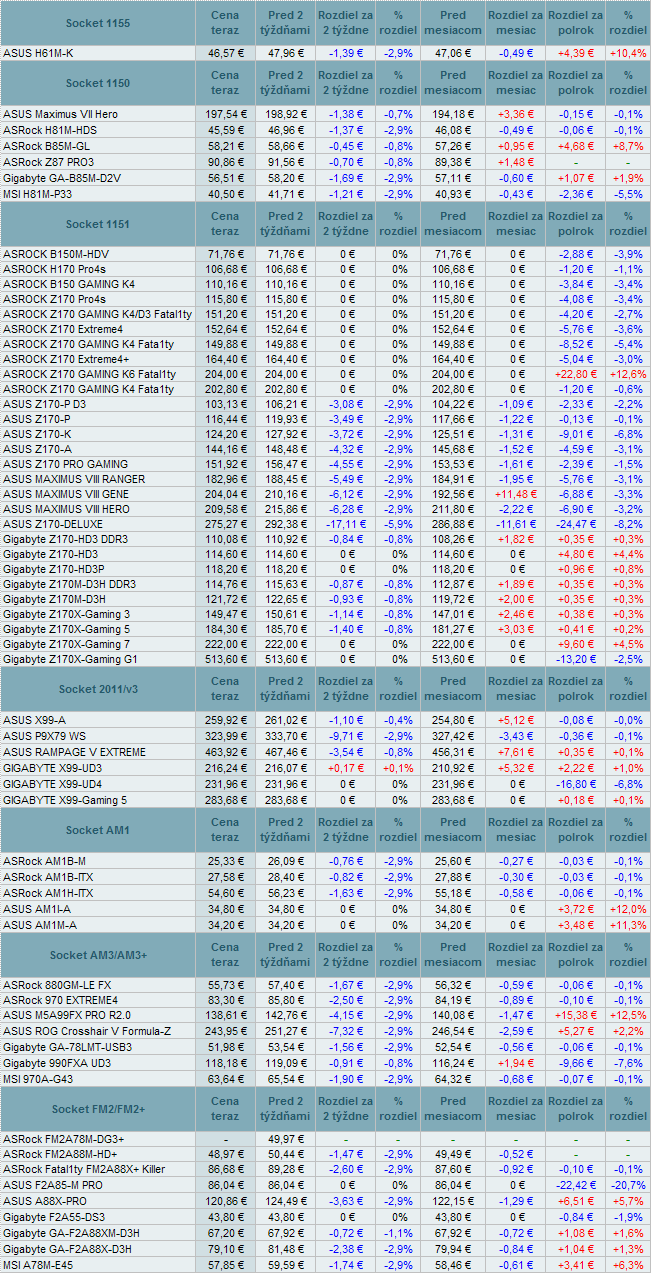Click the ASRock H81M-HDS product name
651x1273 pixels.
(50, 130)
